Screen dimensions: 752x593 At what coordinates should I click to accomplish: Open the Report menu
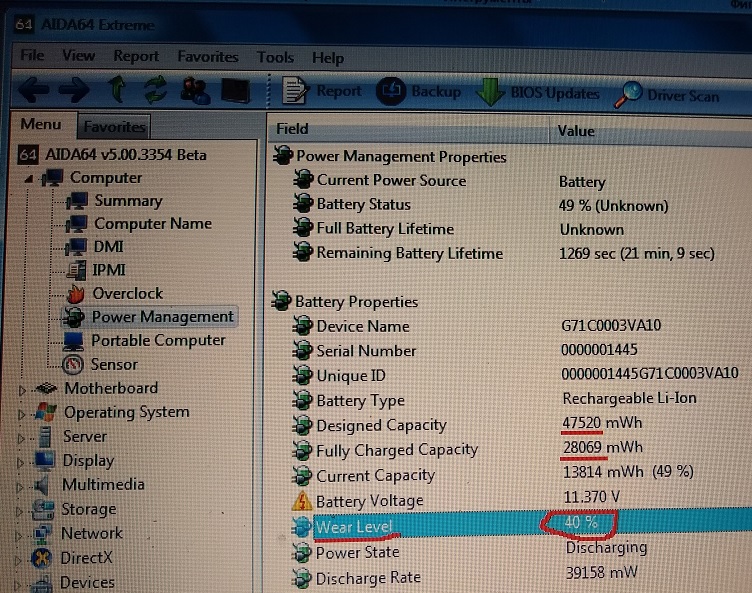(136, 57)
